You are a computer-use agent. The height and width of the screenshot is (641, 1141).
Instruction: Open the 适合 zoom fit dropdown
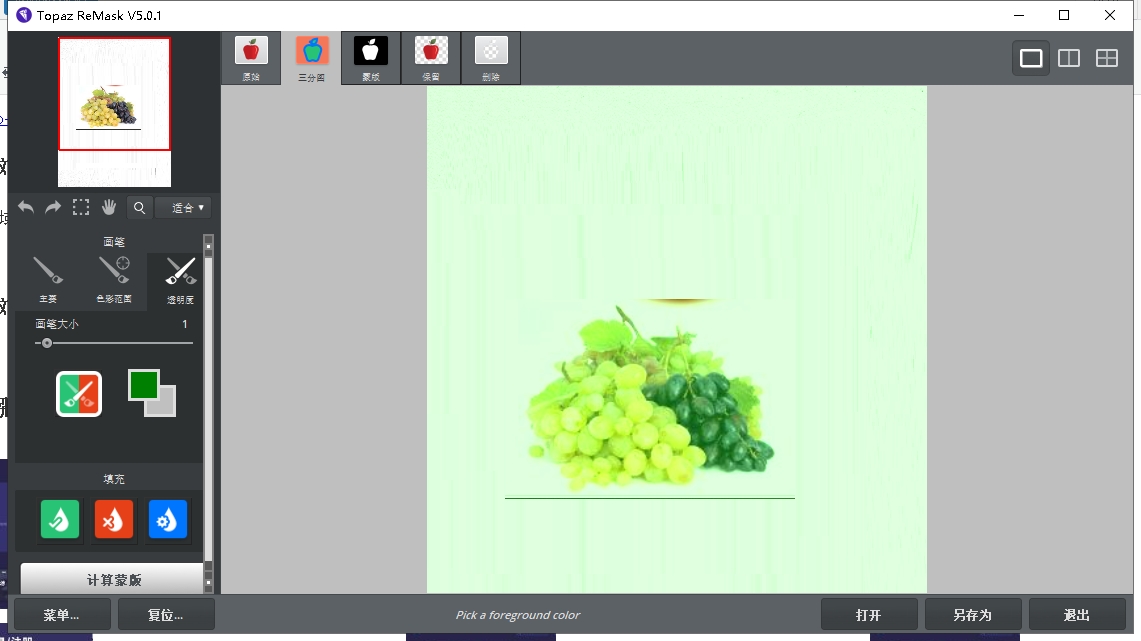(x=184, y=207)
